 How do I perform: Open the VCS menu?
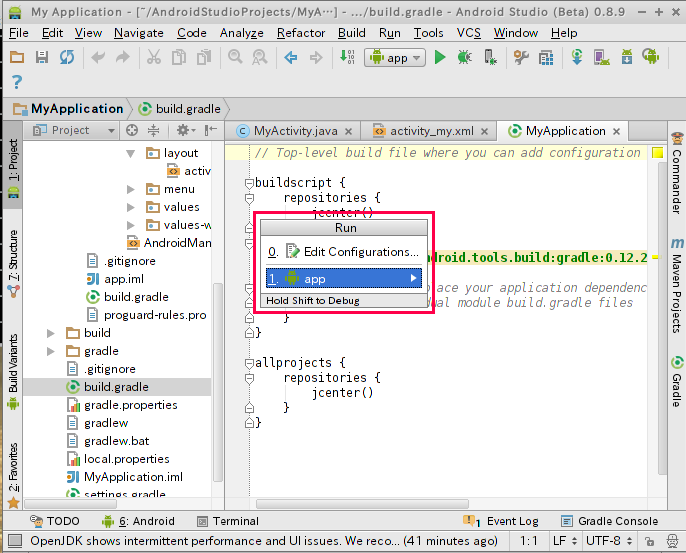pyautogui.click(x=469, y=33)
